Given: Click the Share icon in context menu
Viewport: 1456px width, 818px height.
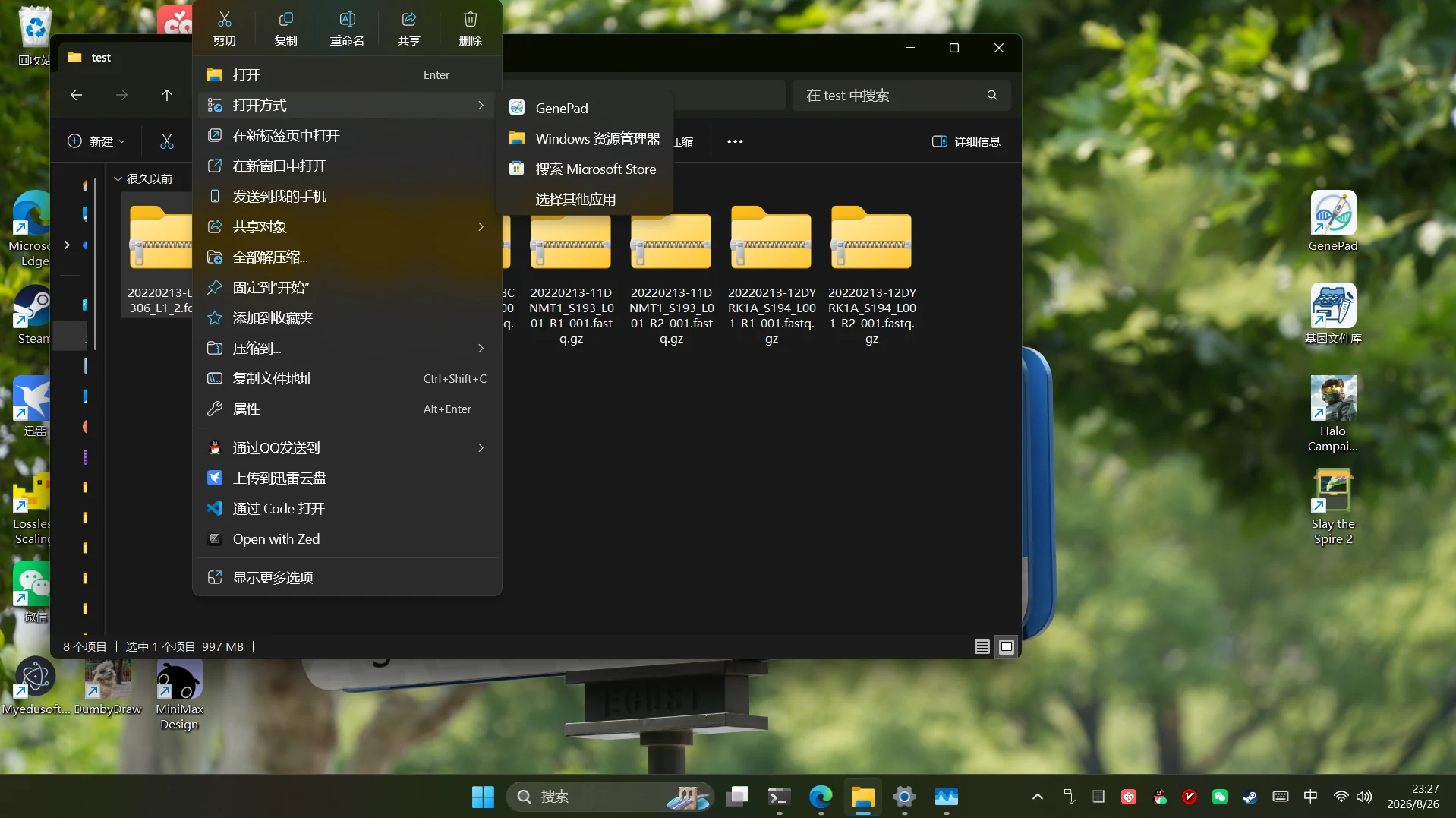Looking at the screenshot, I should (409, 28).
